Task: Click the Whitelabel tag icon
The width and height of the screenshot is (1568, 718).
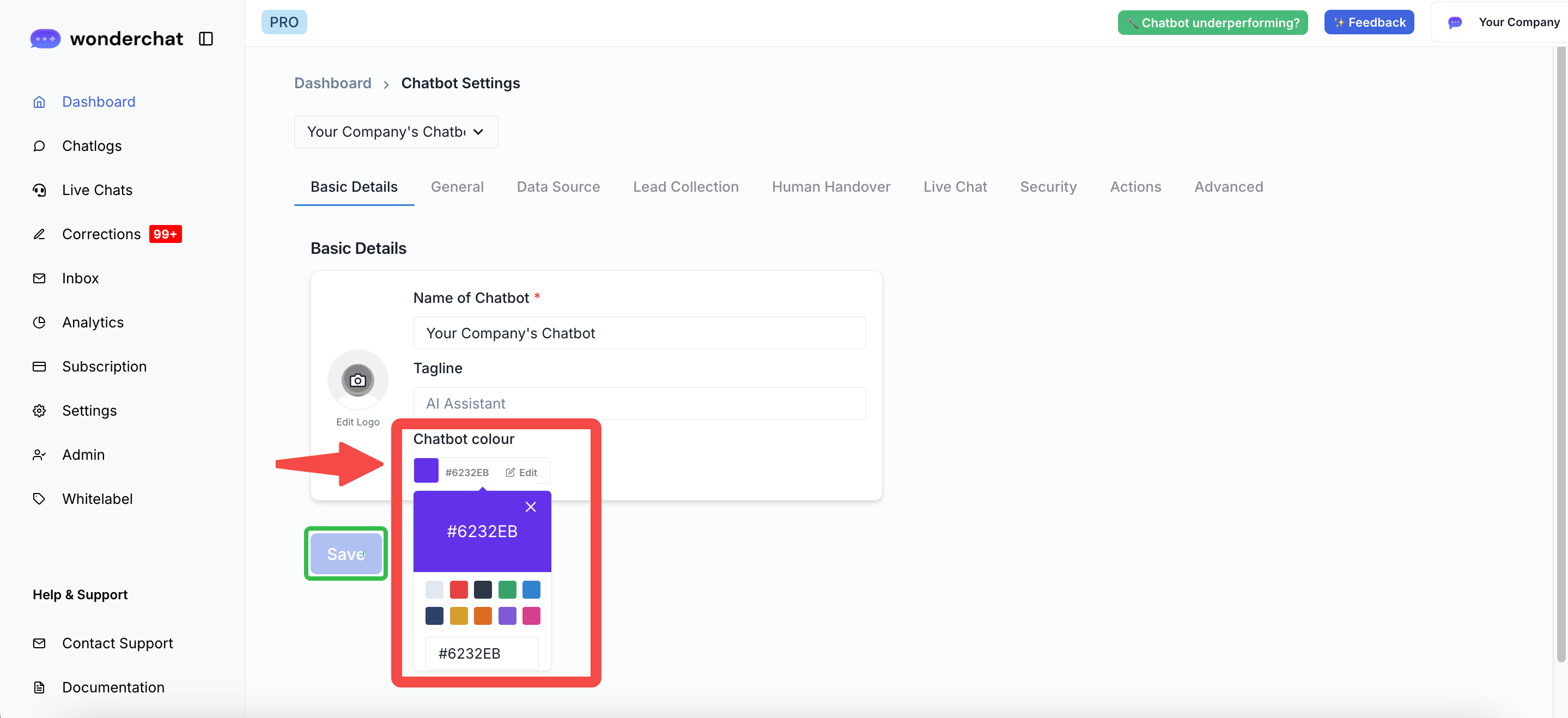Action: 40,499
